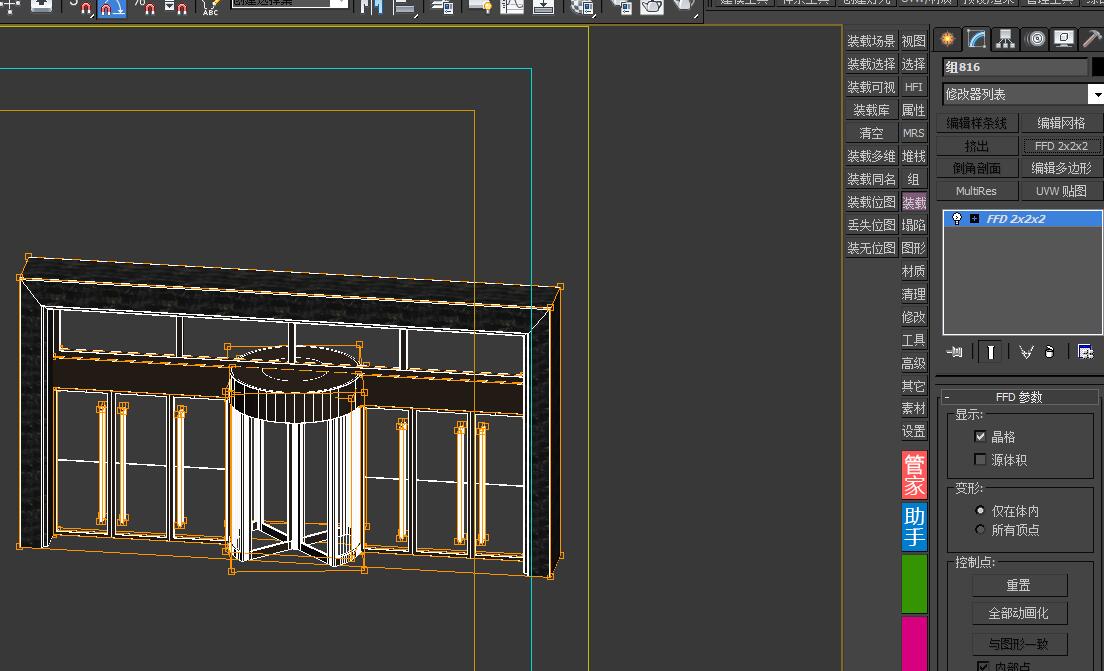Open Configure Modifier Sets icon
This screenshot has width=1104, height=671.
pyautogui.click(x=1085, y=351)
